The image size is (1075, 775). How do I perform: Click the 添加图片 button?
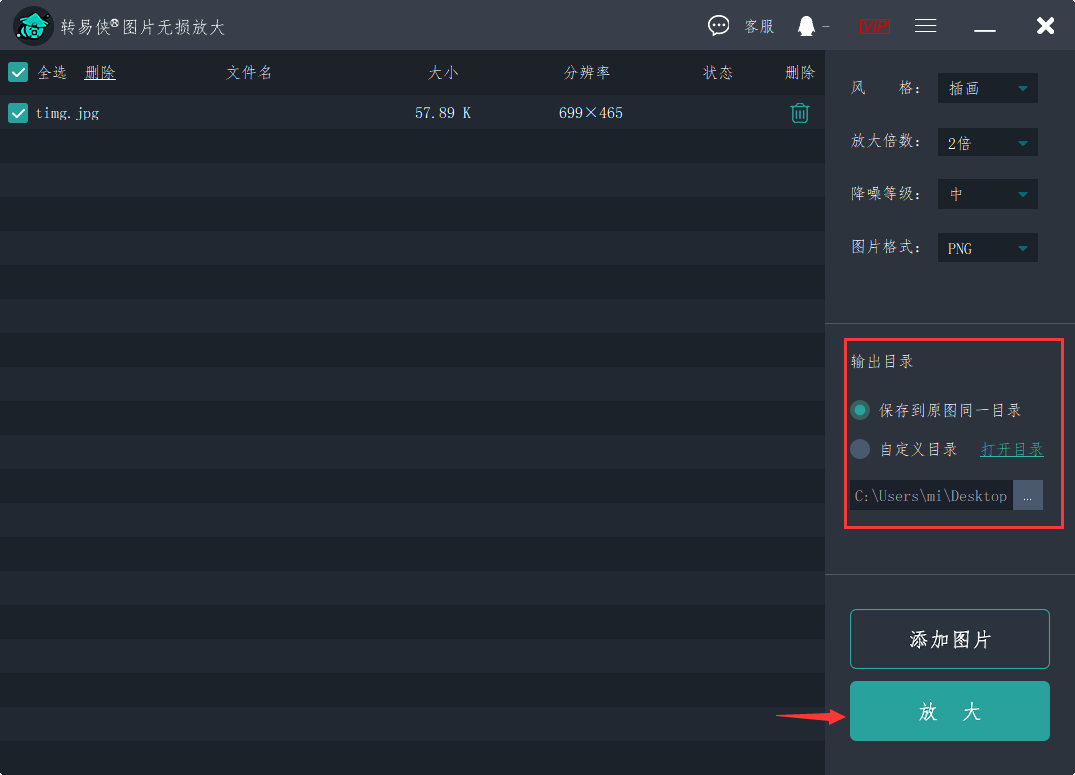pos(950,639)
